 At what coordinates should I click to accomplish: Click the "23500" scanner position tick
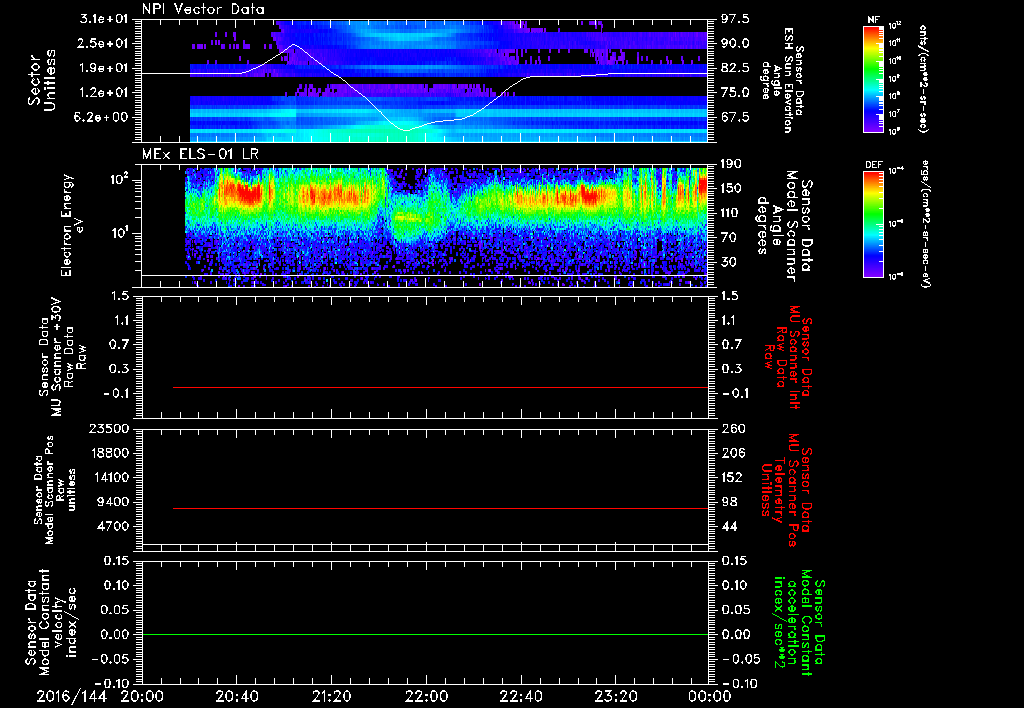pyautogui.click(x=108, y=429)
